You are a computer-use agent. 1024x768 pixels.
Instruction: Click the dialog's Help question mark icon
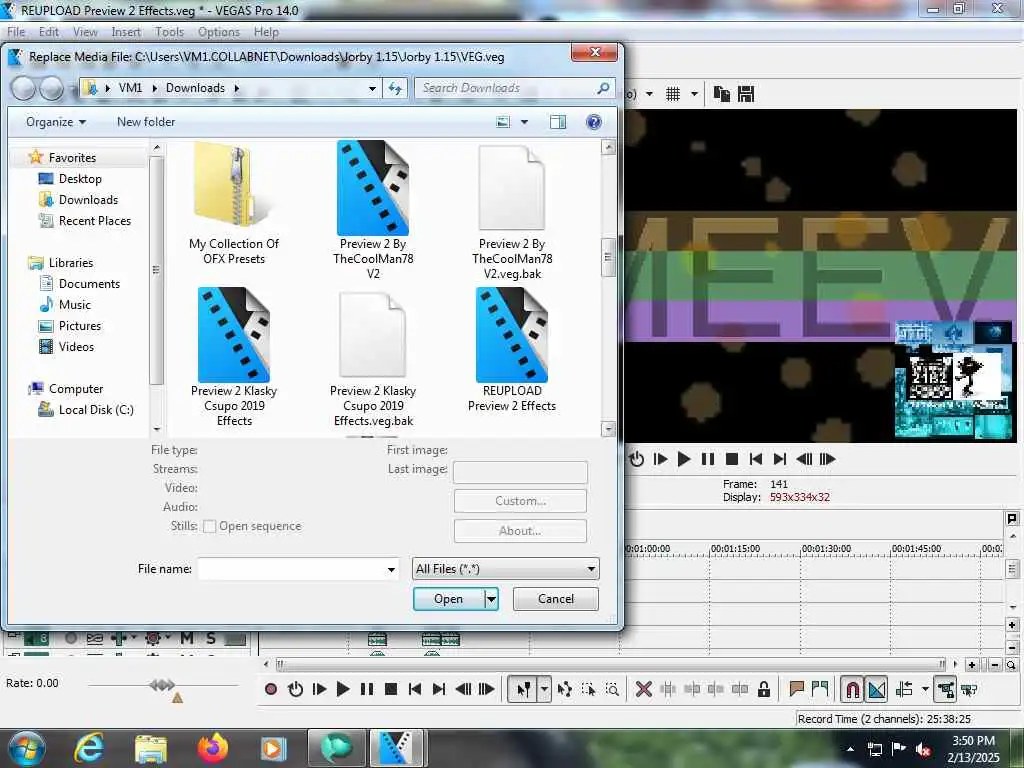click(594, 122)
